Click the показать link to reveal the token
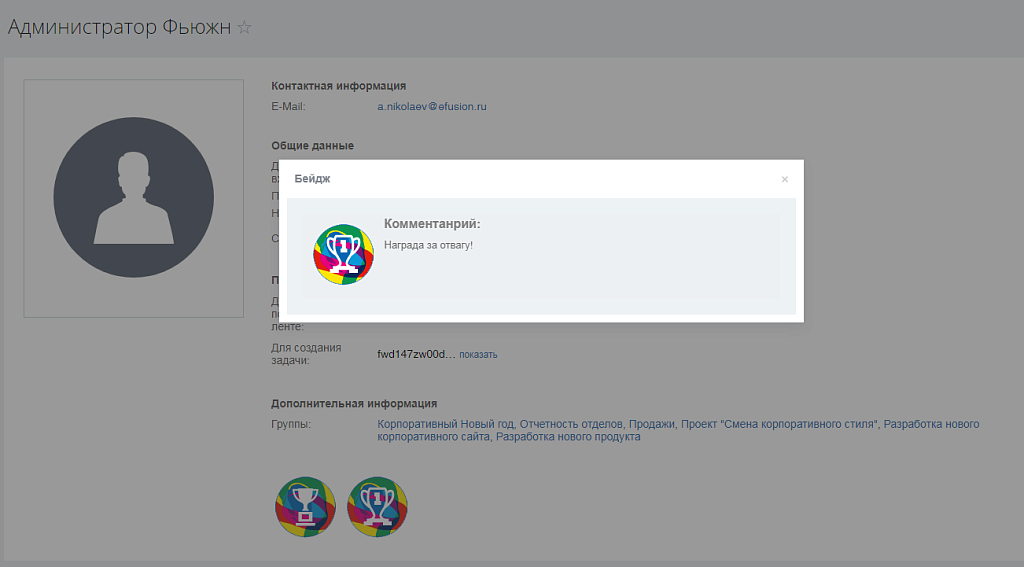 click(478, 354)
